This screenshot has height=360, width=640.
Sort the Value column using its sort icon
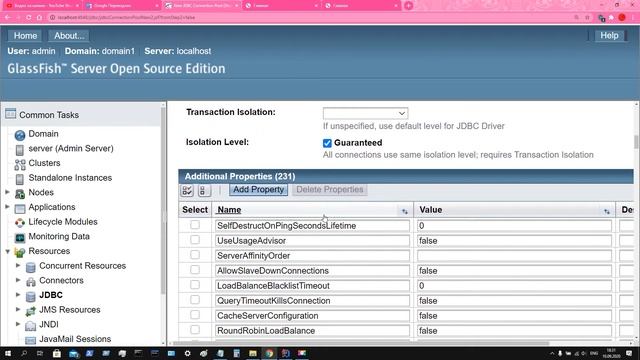[x=607, y=211]
